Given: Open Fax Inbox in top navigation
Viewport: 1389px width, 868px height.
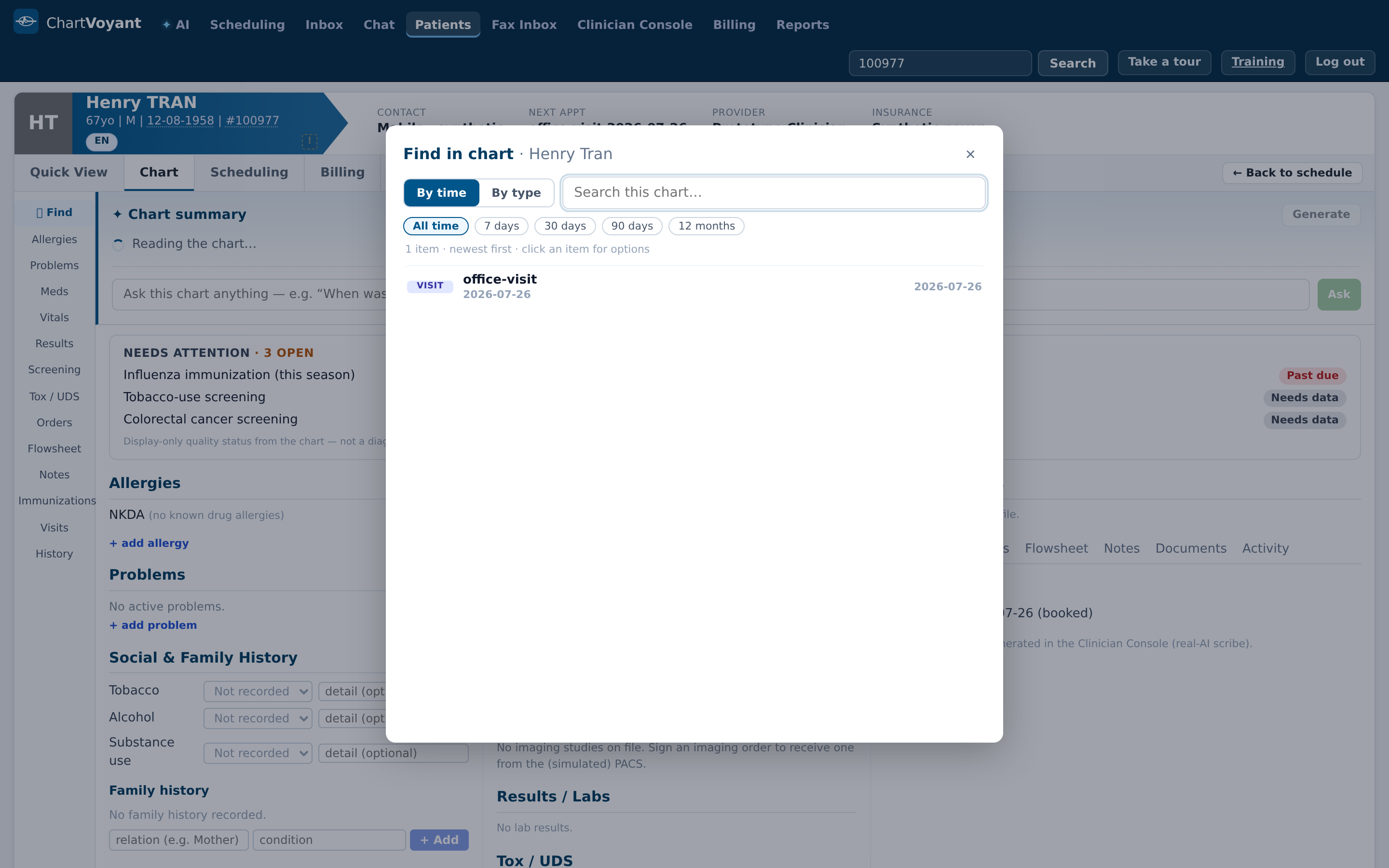Looking at the screenshot, I should click(x=524, y=25).
